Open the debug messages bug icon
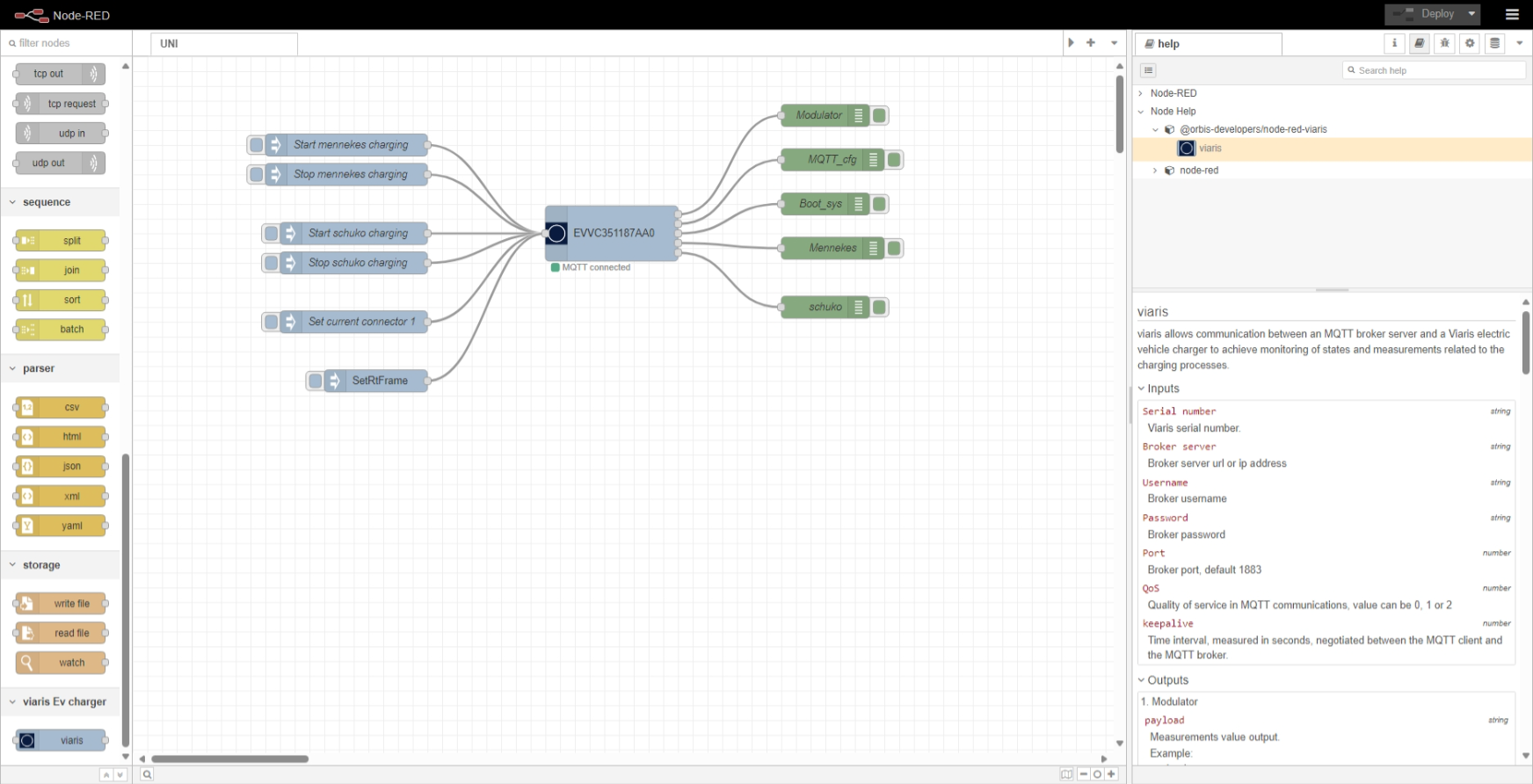 1444,43
